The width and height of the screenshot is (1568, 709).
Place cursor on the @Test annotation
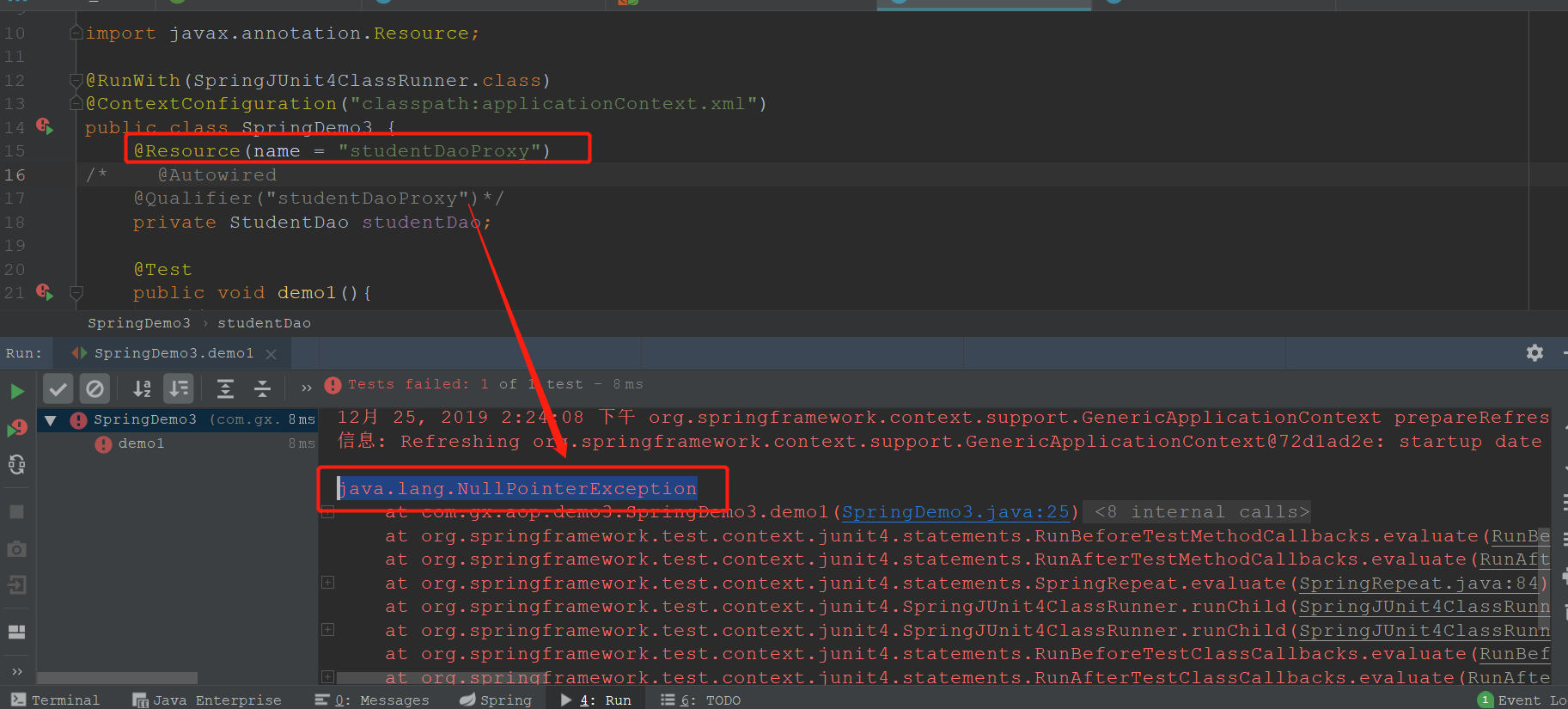click(162, 269)
